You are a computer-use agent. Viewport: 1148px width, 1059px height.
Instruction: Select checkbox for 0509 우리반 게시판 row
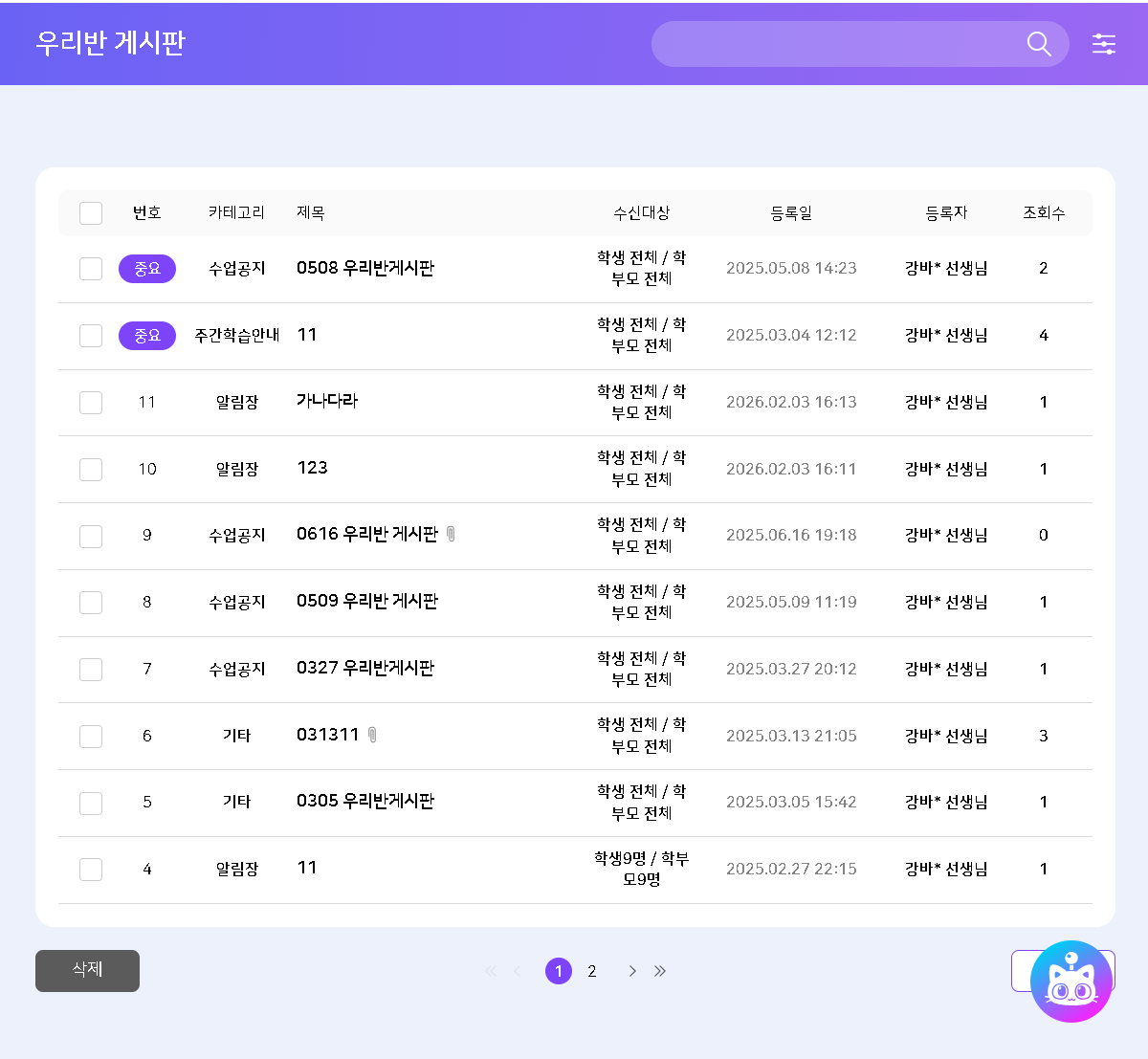pos(91,603)
